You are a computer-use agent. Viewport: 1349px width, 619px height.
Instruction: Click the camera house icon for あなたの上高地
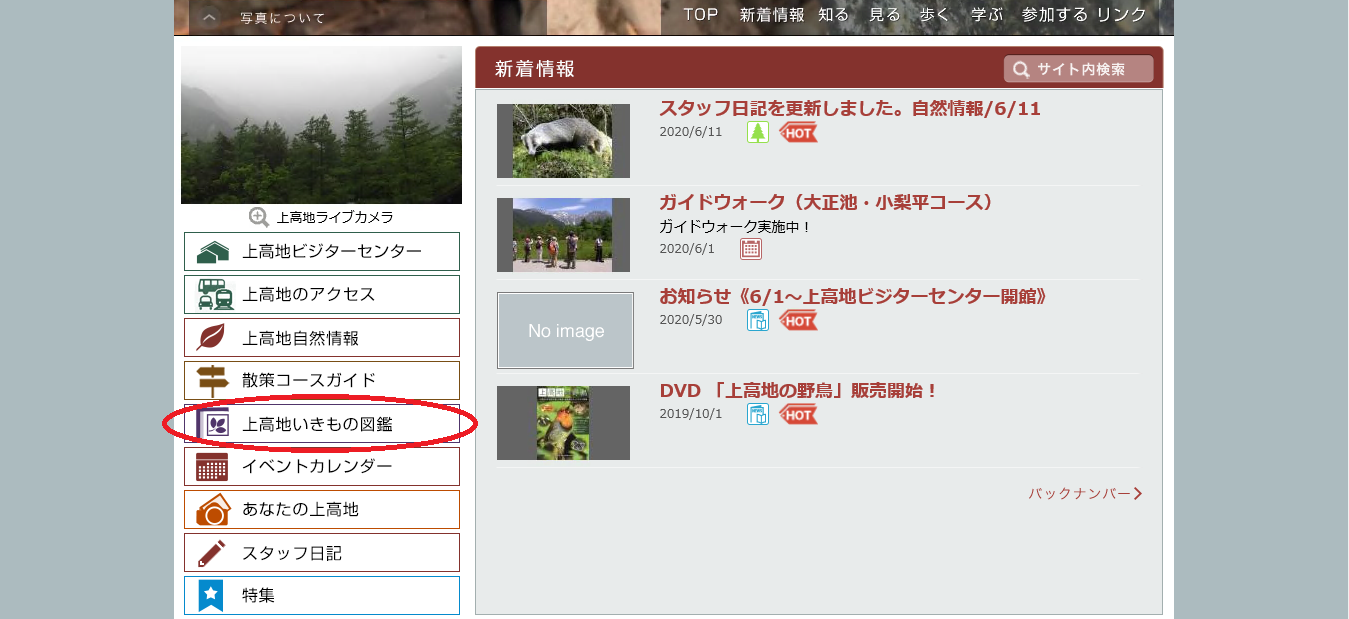click(x=212, y=510)
